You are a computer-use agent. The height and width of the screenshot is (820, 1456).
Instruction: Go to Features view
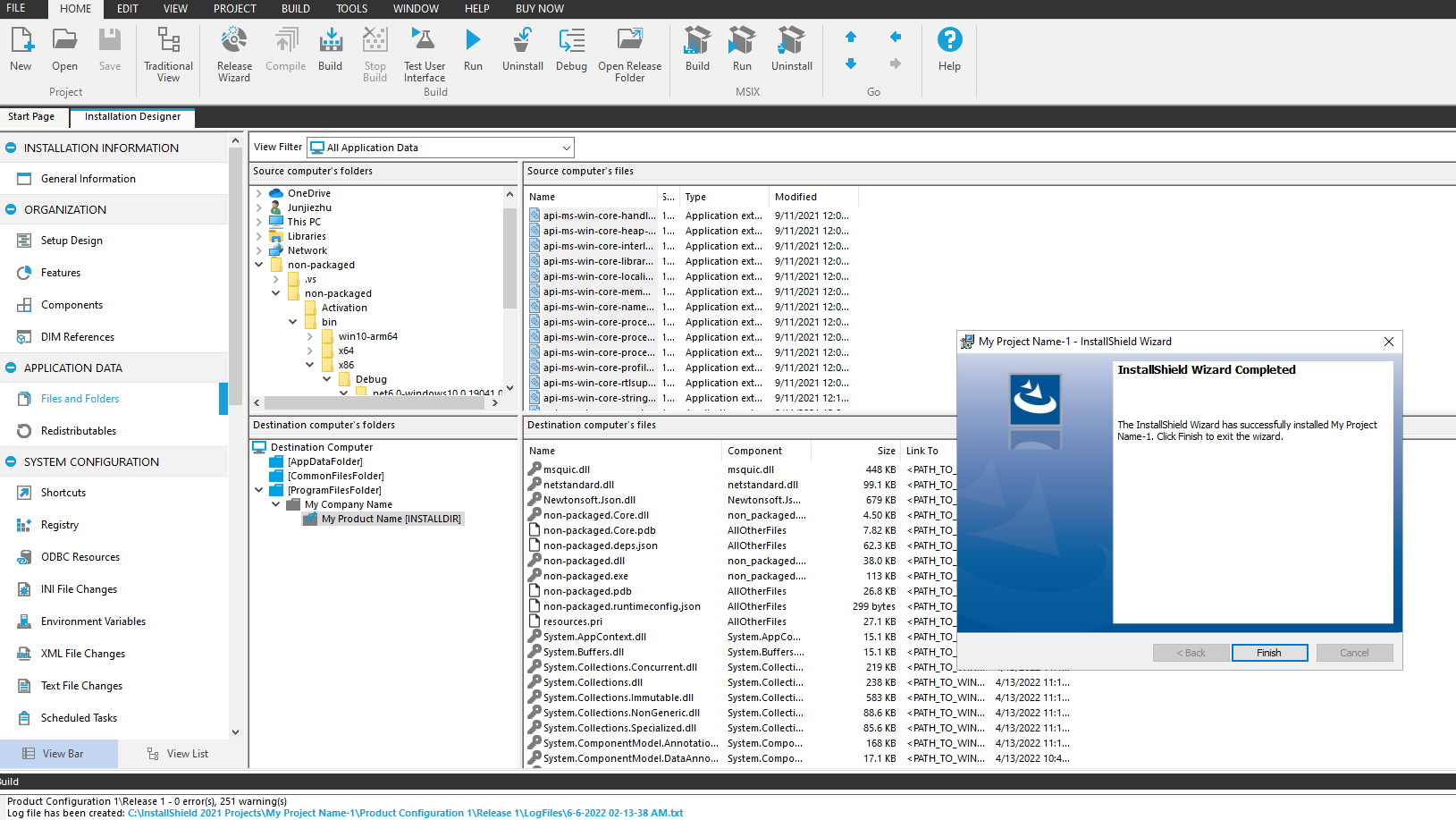click(61, 273)
